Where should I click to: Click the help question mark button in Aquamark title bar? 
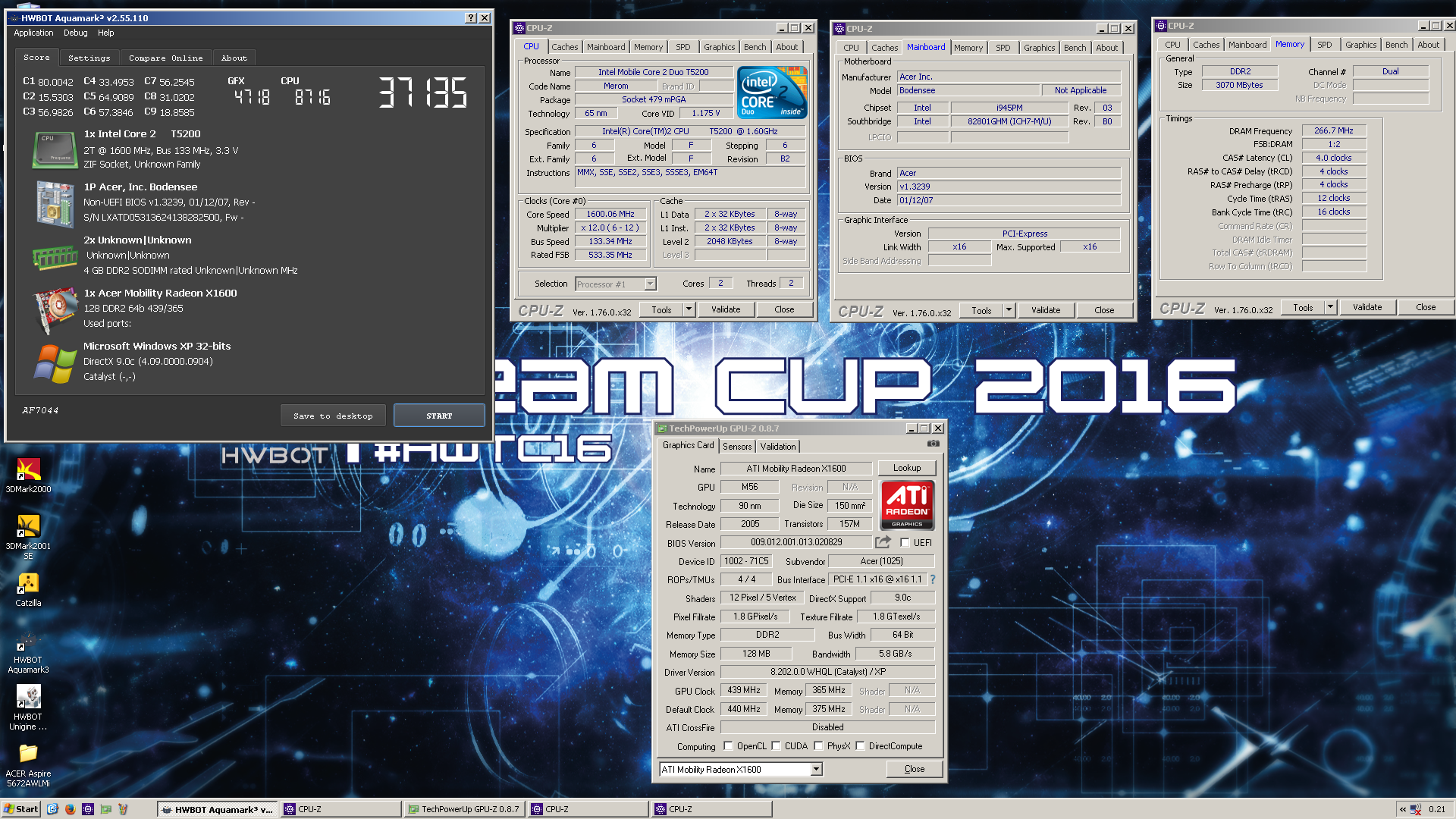[x=470, y=17]
